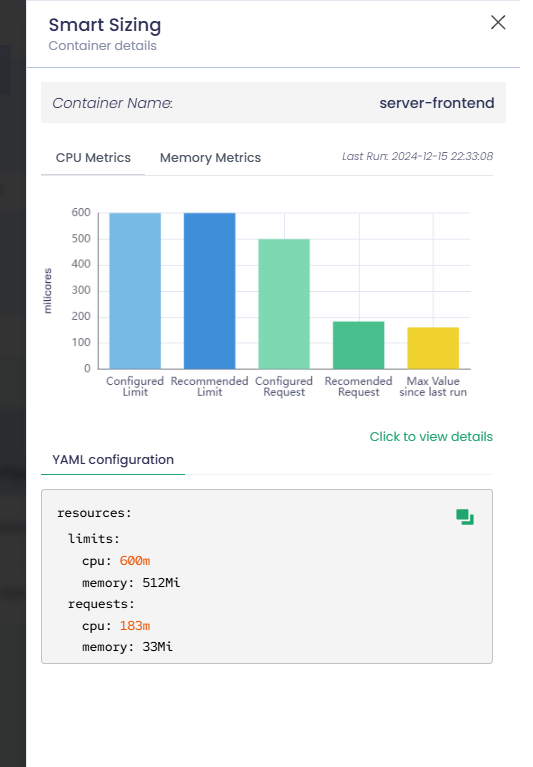This screenshot has height=767, width=533.
Task: Click the 512Mi memory limit line
Action: (x=131, y=583)
